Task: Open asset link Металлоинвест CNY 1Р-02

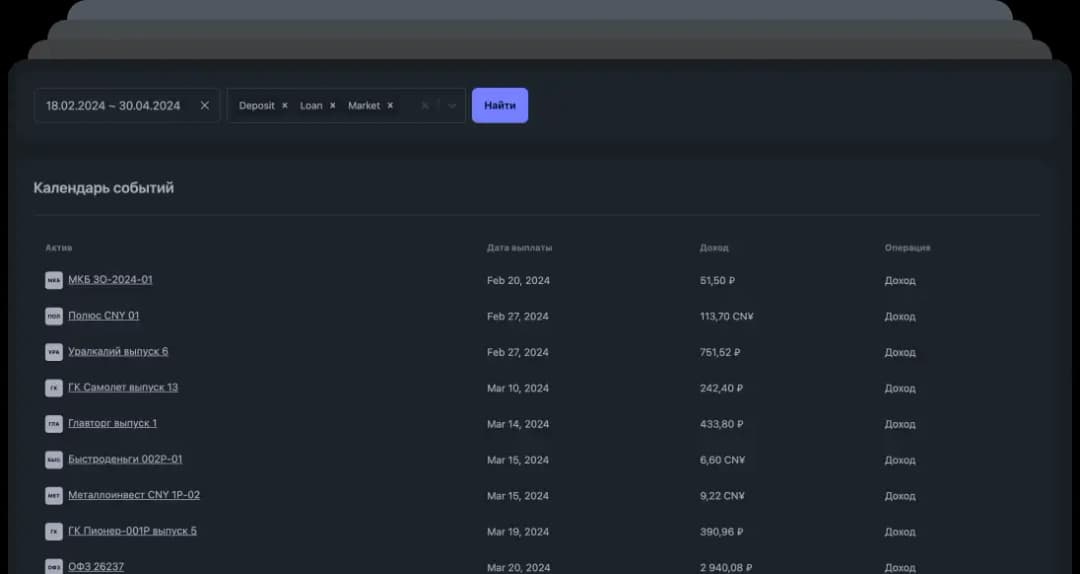Action: click(x=134, y=494)
